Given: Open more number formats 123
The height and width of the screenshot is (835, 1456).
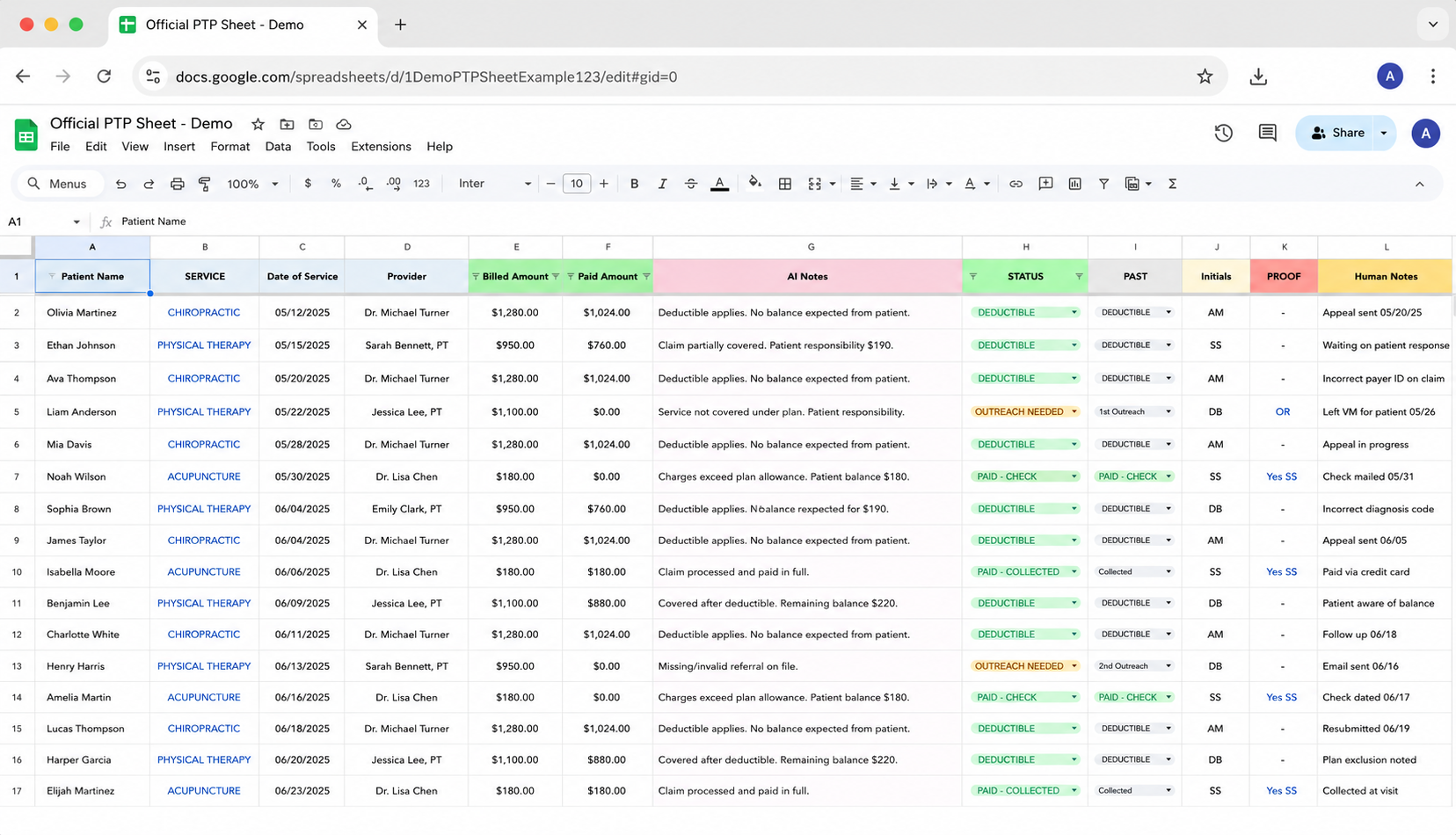Looking at the screenshot, I should pos(421,184).
